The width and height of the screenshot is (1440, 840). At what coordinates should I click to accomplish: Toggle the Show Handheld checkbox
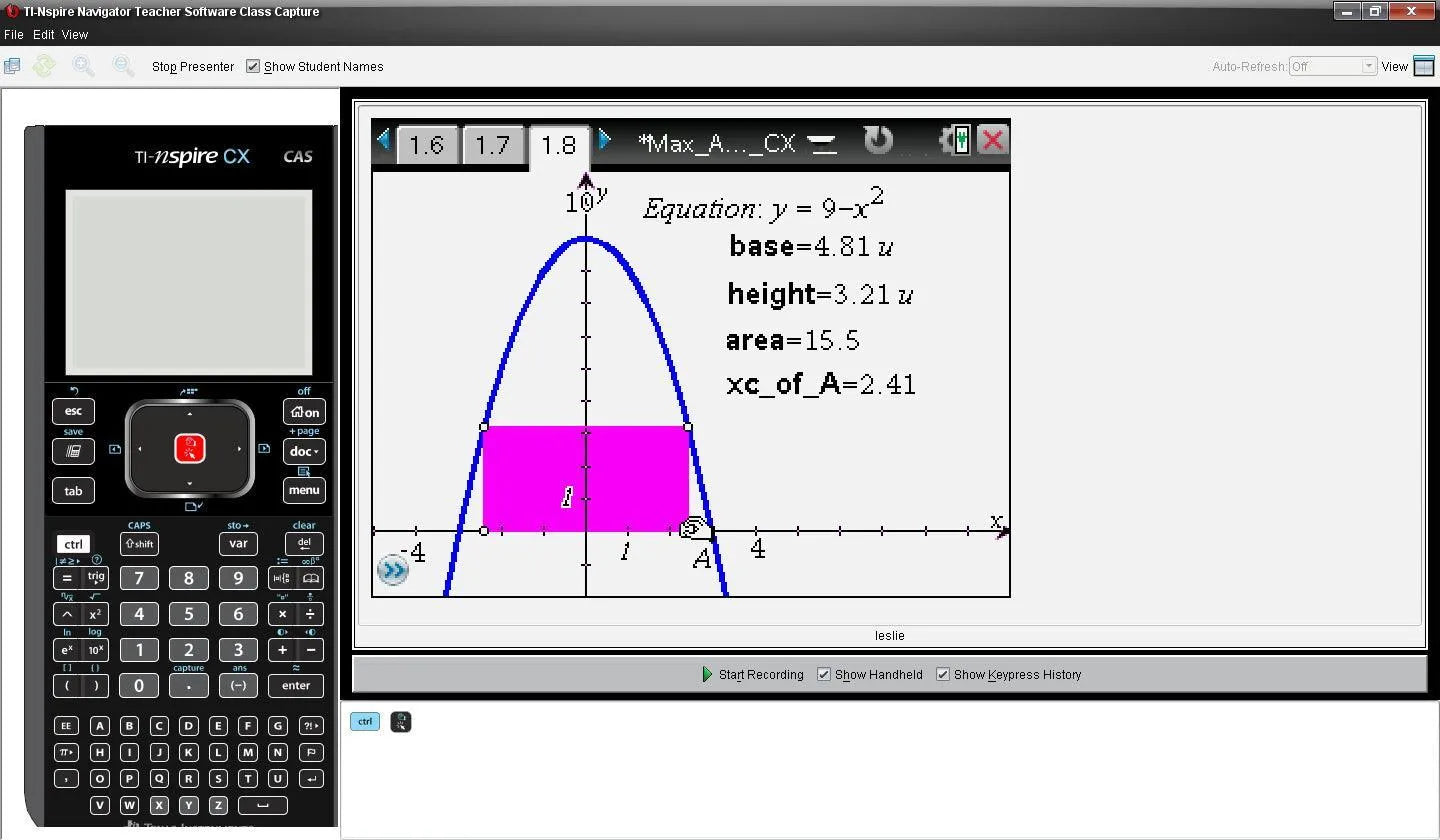823,674
